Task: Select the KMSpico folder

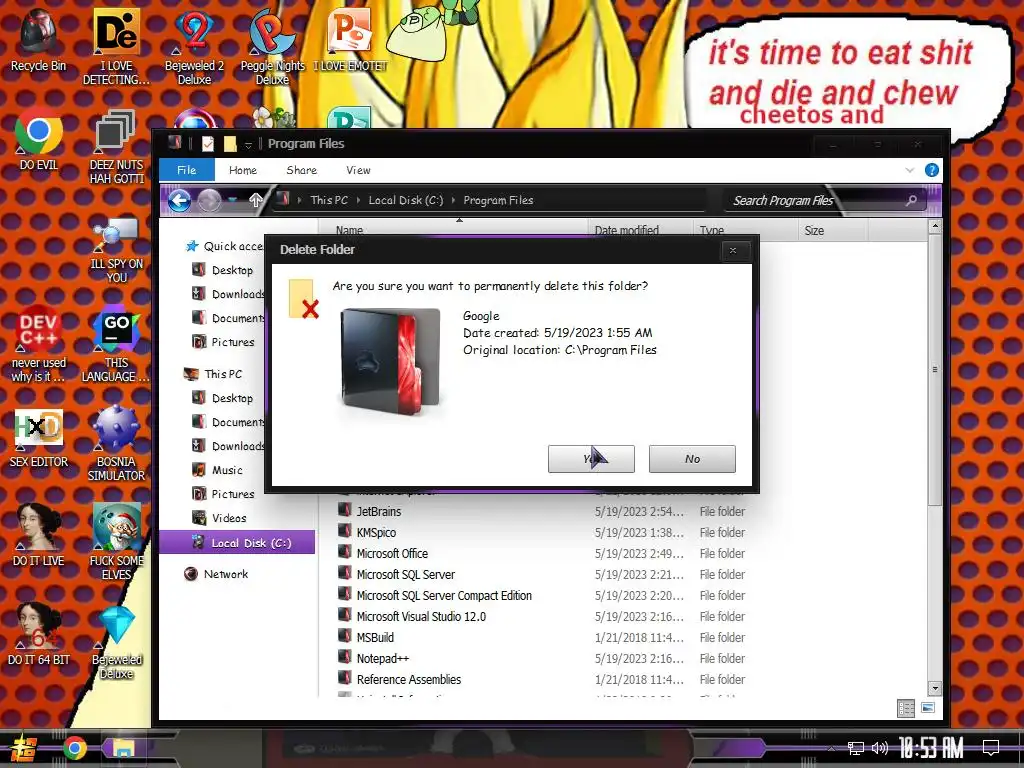Action: click(542, 532)
